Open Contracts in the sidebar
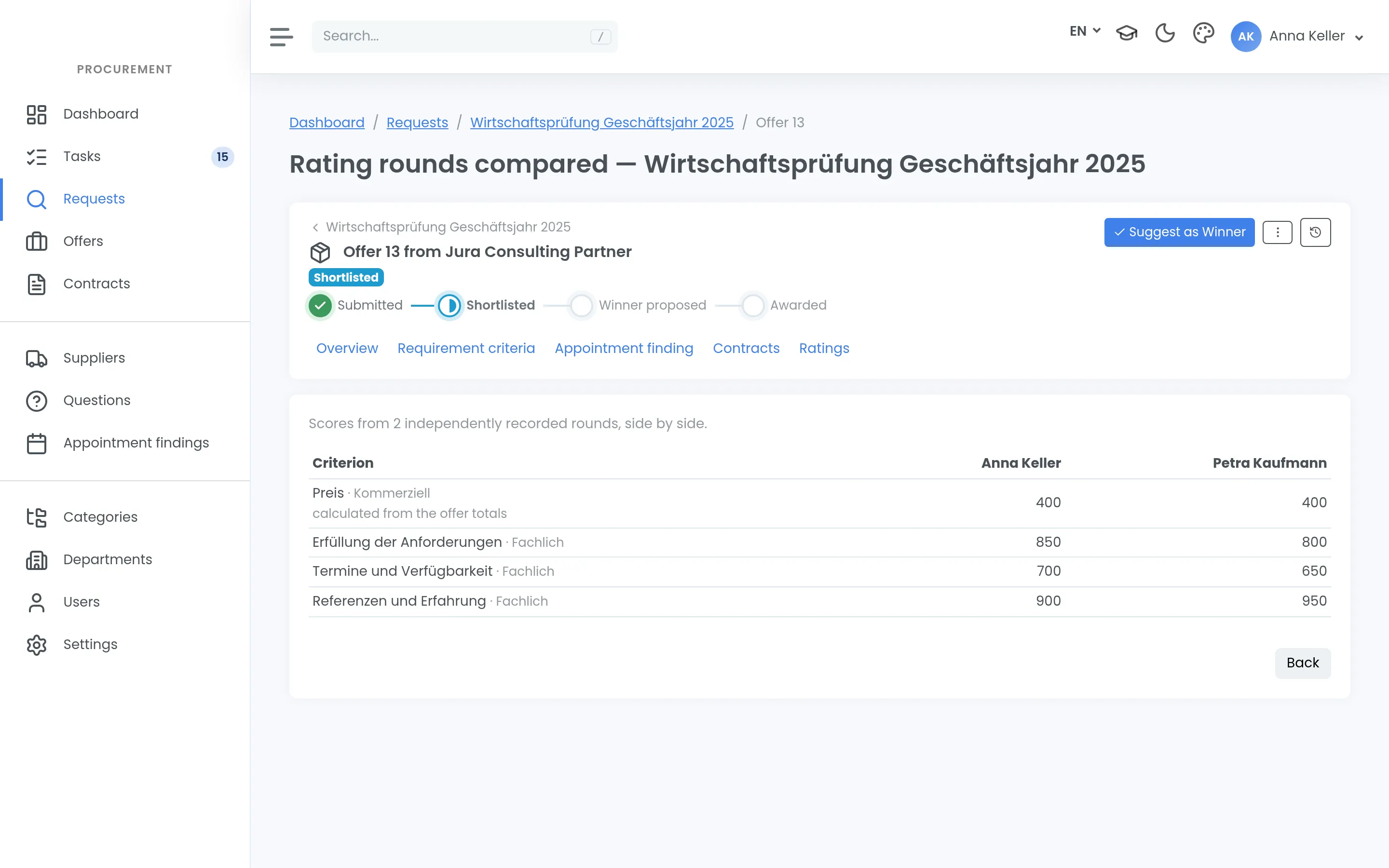Image resolution: width=1389 pixels, height=868 pixels. [x=124, y=284]
